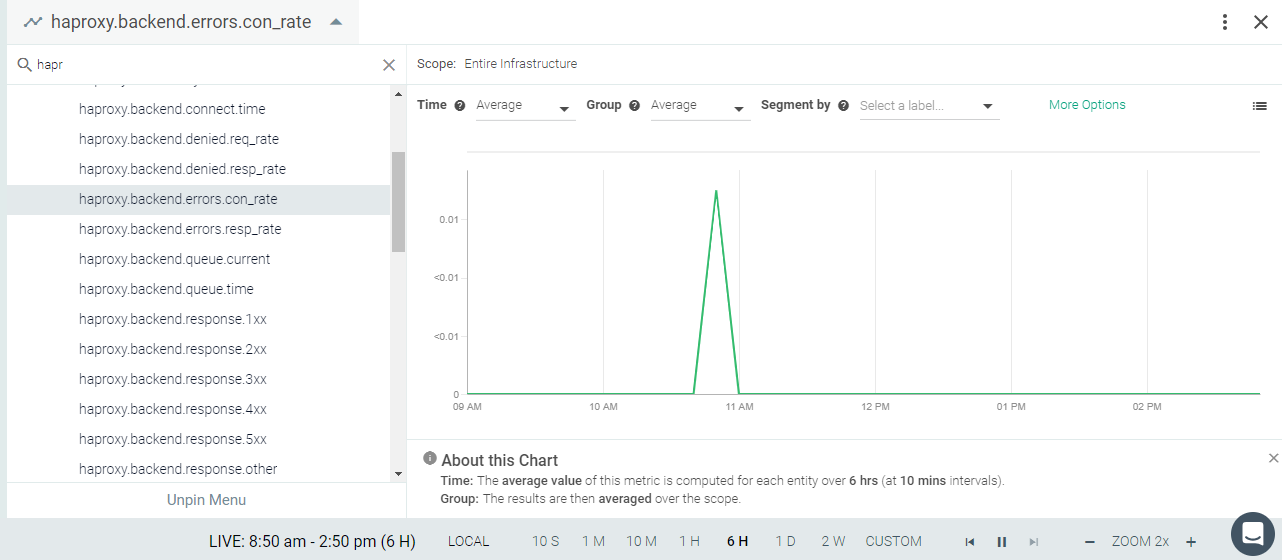Collapse the metric picker via title arrow
The height and width of the screenshot is (560, 1282).
(337, 22)
